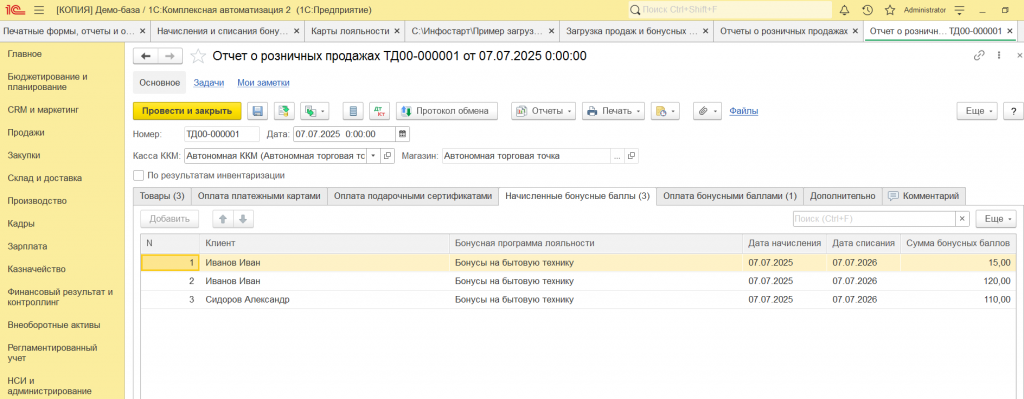Switch to Товары (3) tab
Image resolution: width=1024 pixels, height=399 pixels.
coord(162,196)
